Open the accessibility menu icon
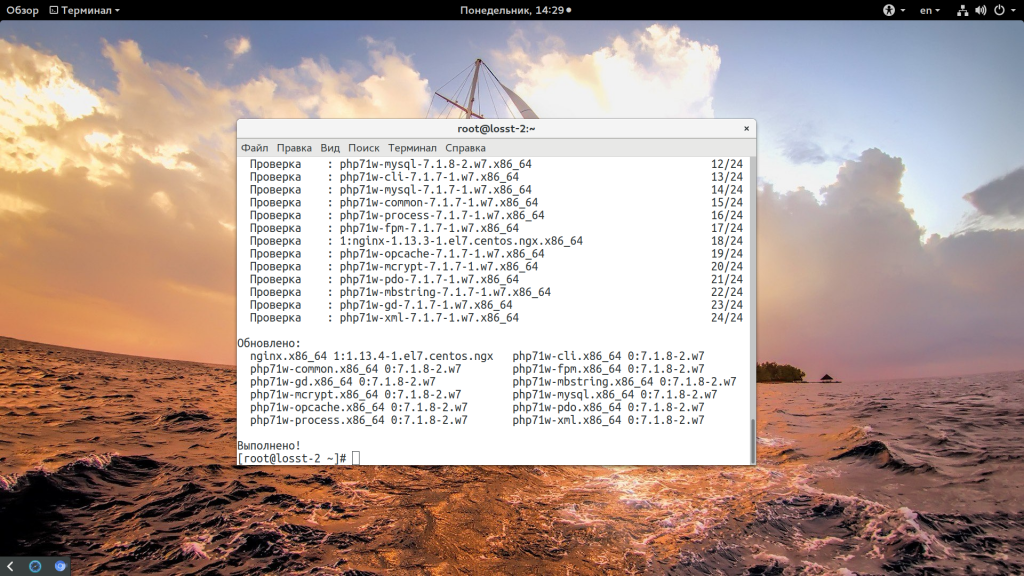1024x576 pixels. tap(887, 10)
